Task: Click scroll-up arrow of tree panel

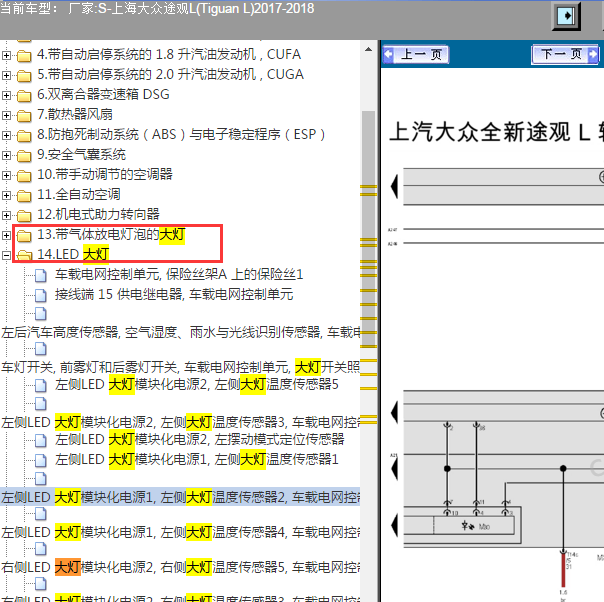Action: [368, 49]
